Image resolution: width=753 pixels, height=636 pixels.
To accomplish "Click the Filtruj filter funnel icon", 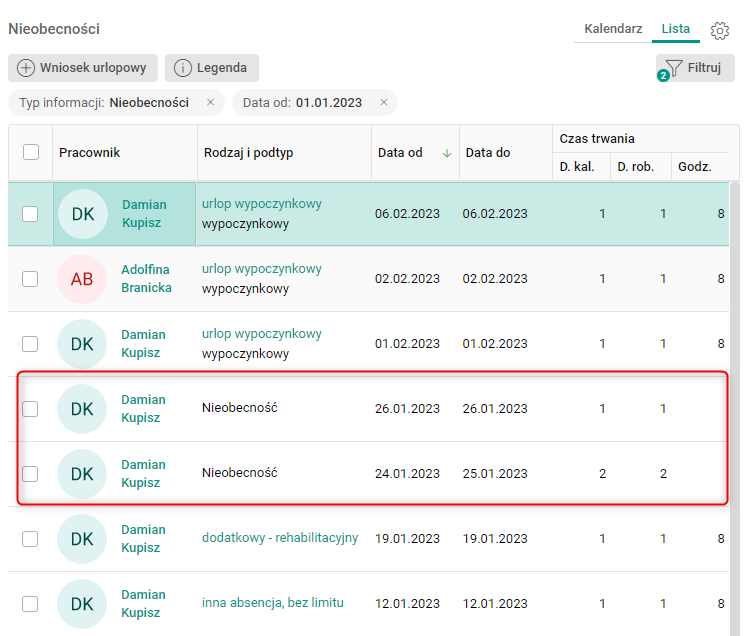I will tap(675, 68).
